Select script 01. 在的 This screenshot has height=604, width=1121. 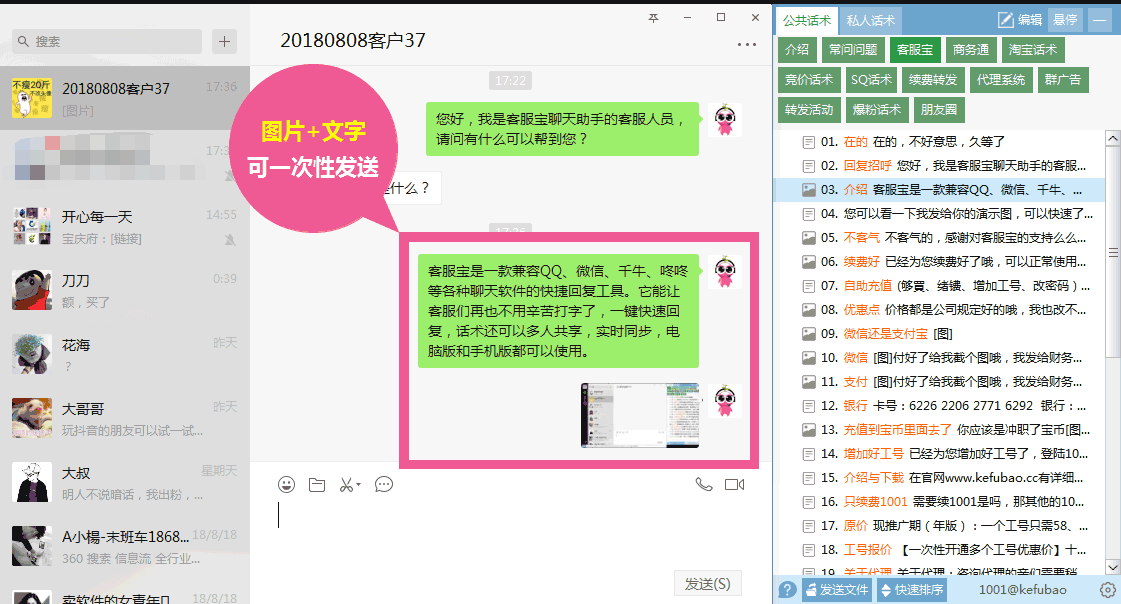(x=939, y=142)
